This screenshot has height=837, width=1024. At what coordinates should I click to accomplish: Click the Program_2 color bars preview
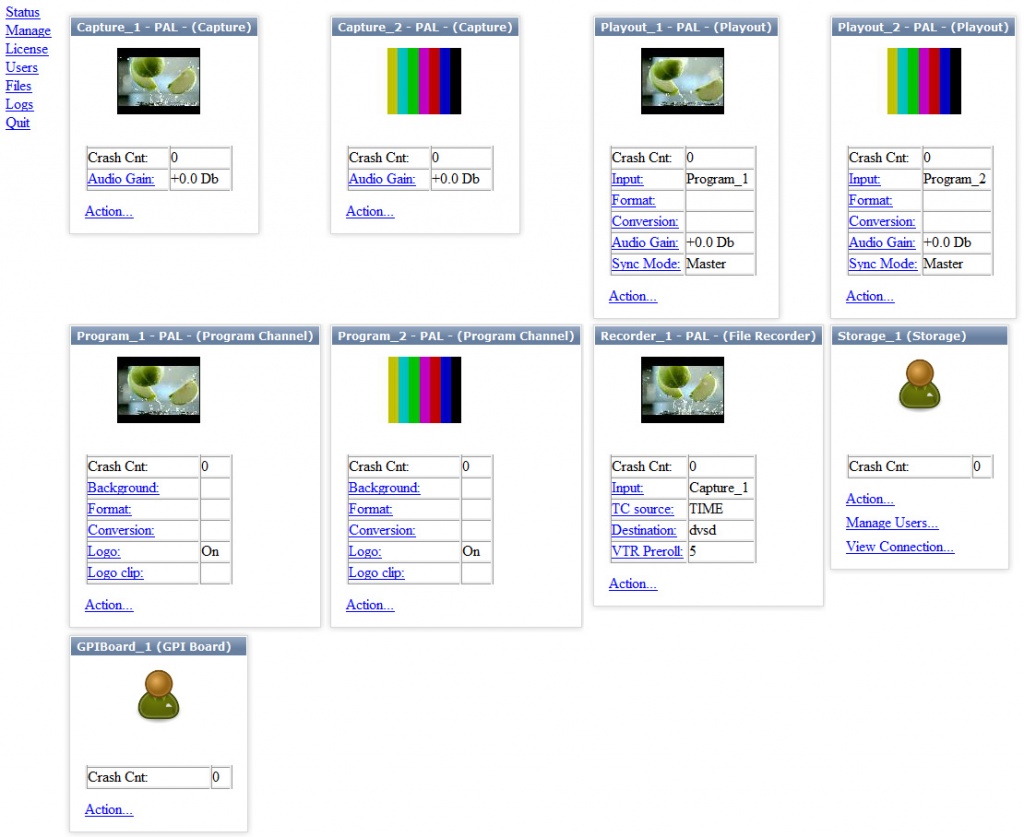click(424, 390)
